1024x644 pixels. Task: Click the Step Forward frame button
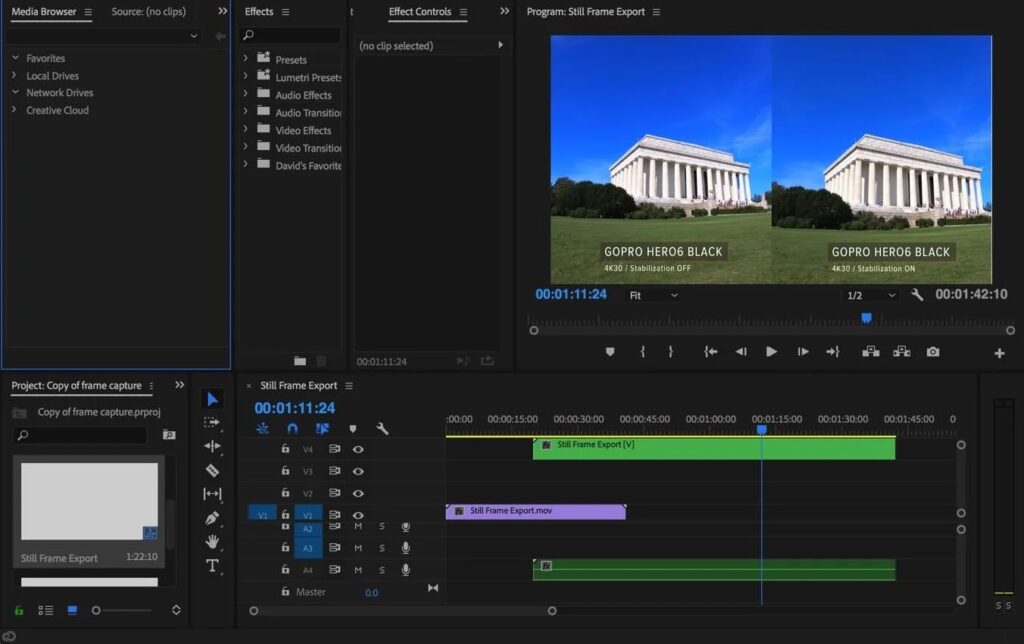[803, 352]
